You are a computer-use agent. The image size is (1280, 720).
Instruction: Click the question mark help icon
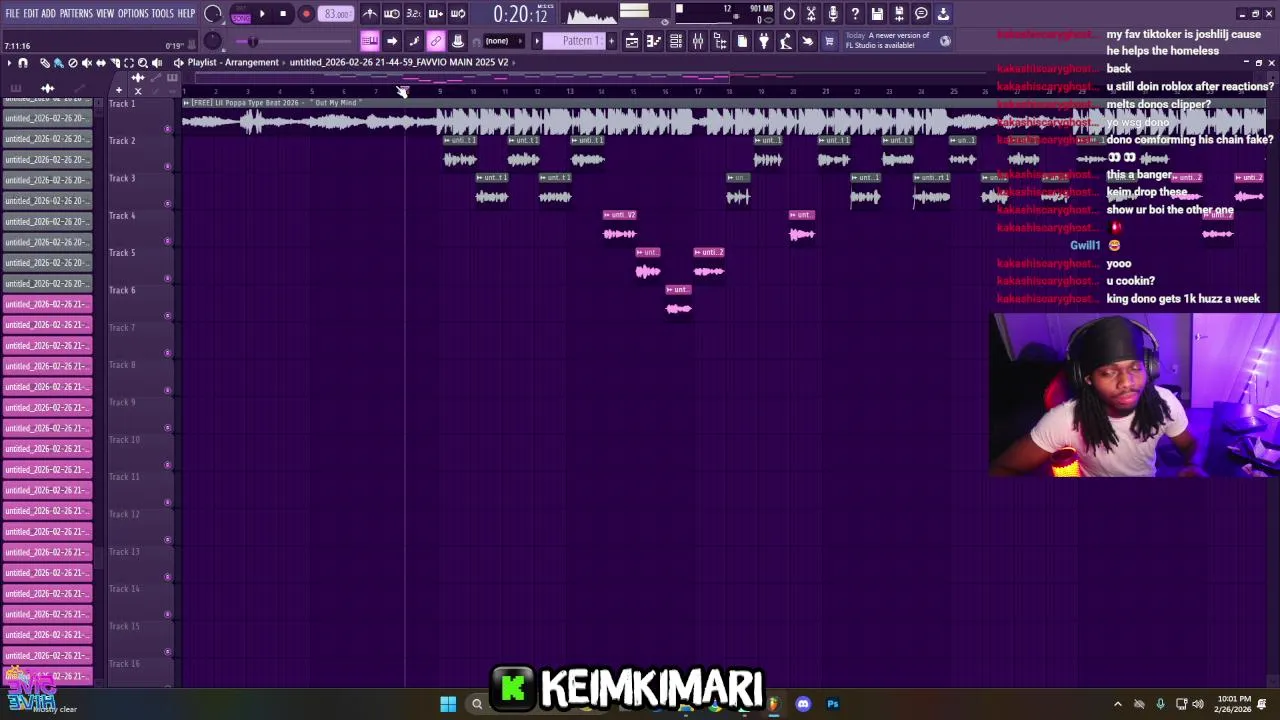click(855, 14)
